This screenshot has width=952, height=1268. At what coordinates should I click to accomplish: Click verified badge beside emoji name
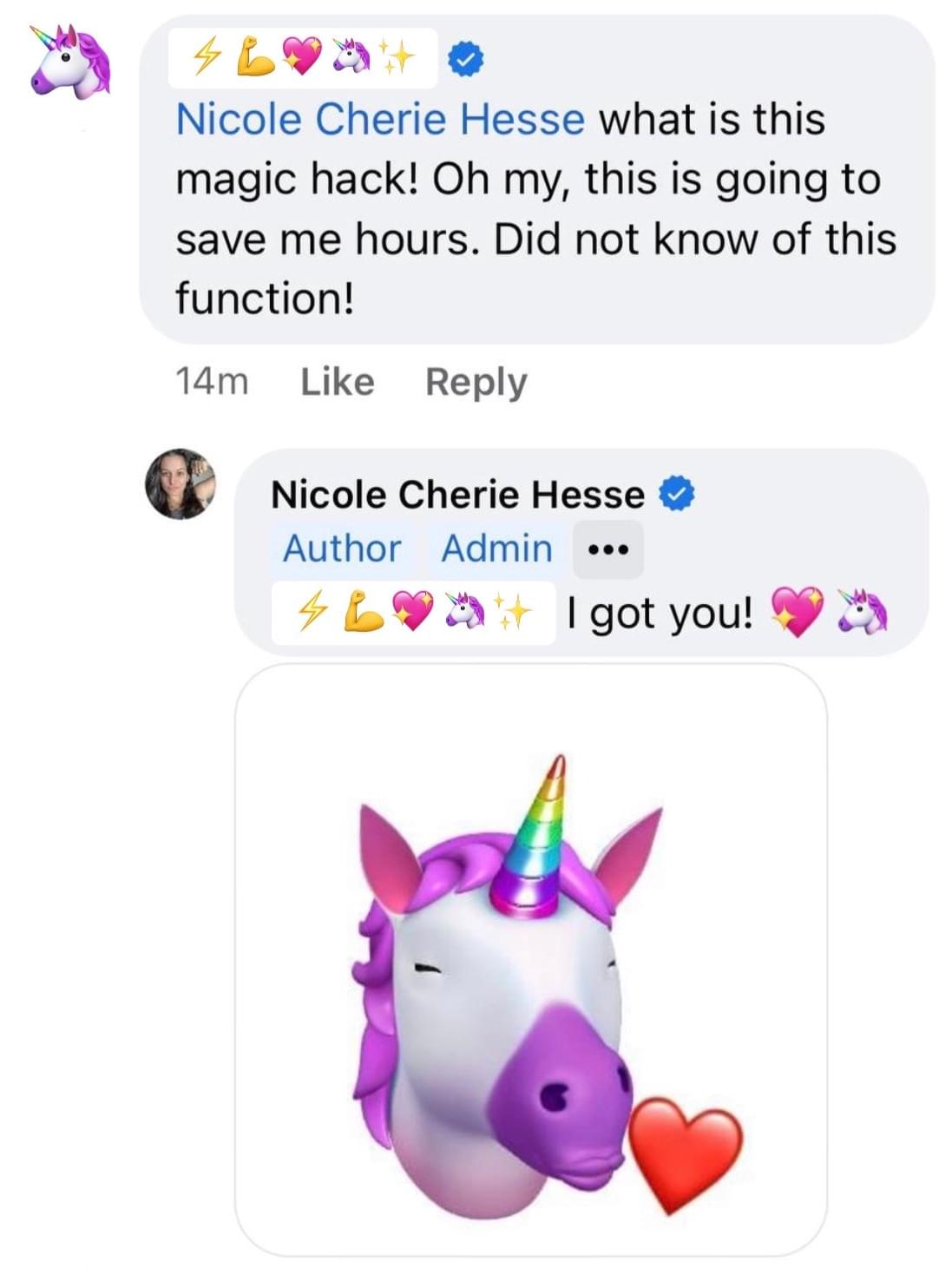[465, 61]
